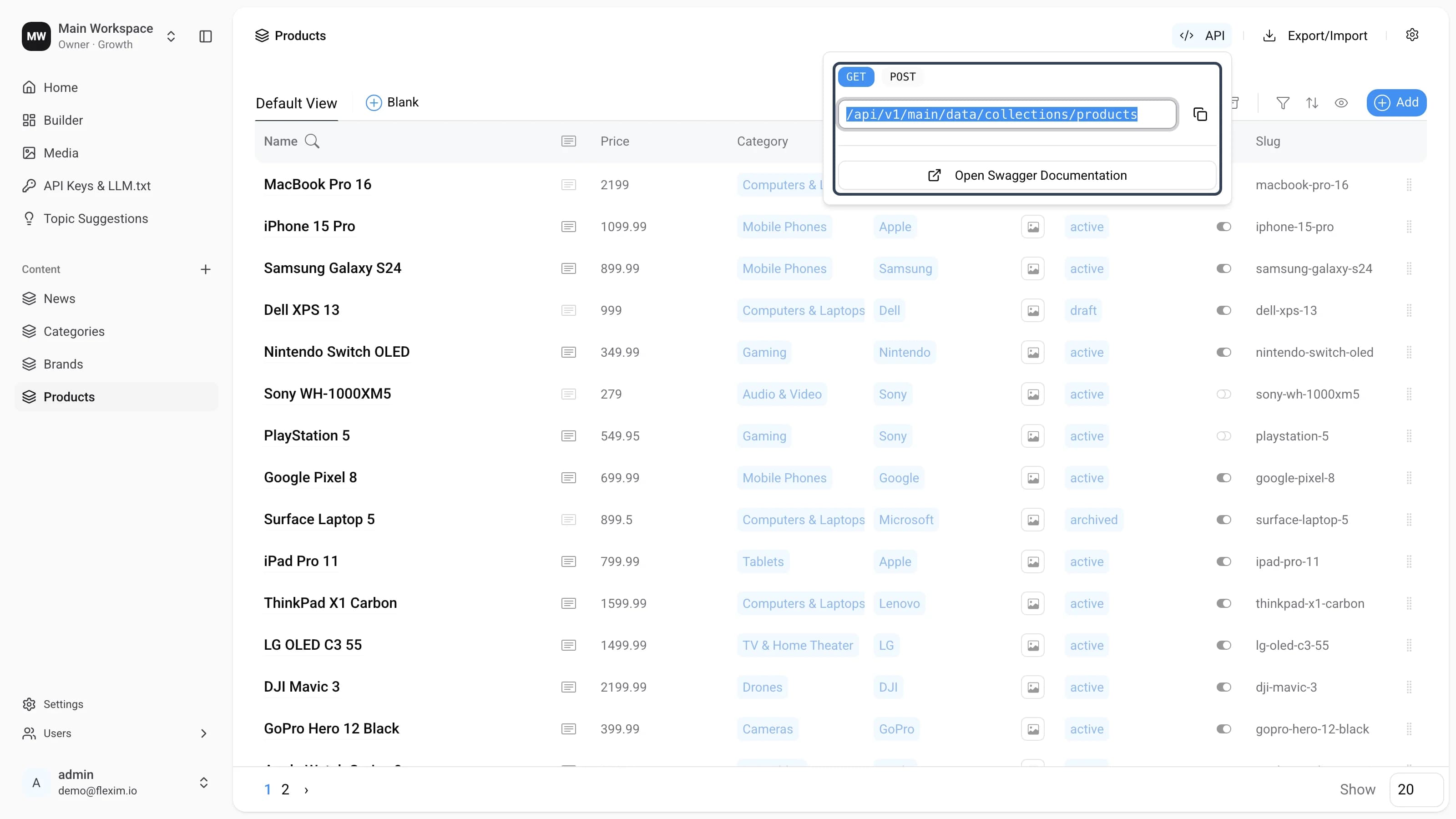Open Export/Import menu

[1315, 35]
